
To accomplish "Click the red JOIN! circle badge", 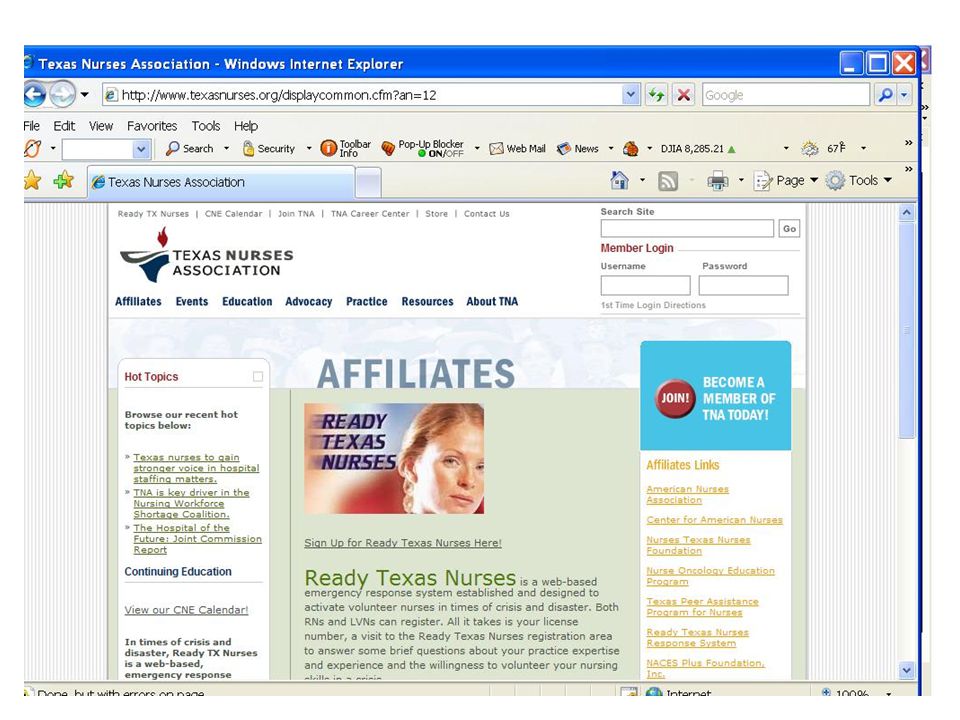I will [675, 398].
